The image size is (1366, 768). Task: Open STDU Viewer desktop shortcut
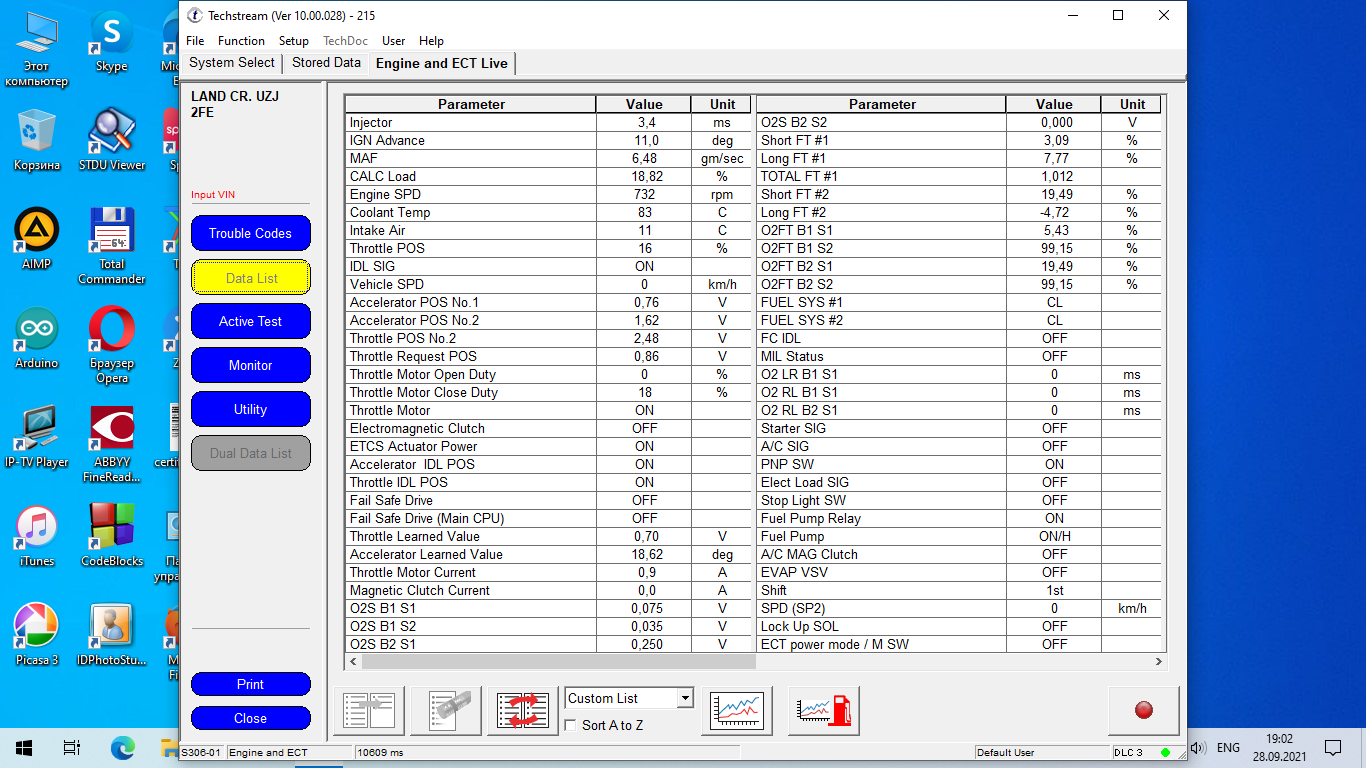point(111,140)
